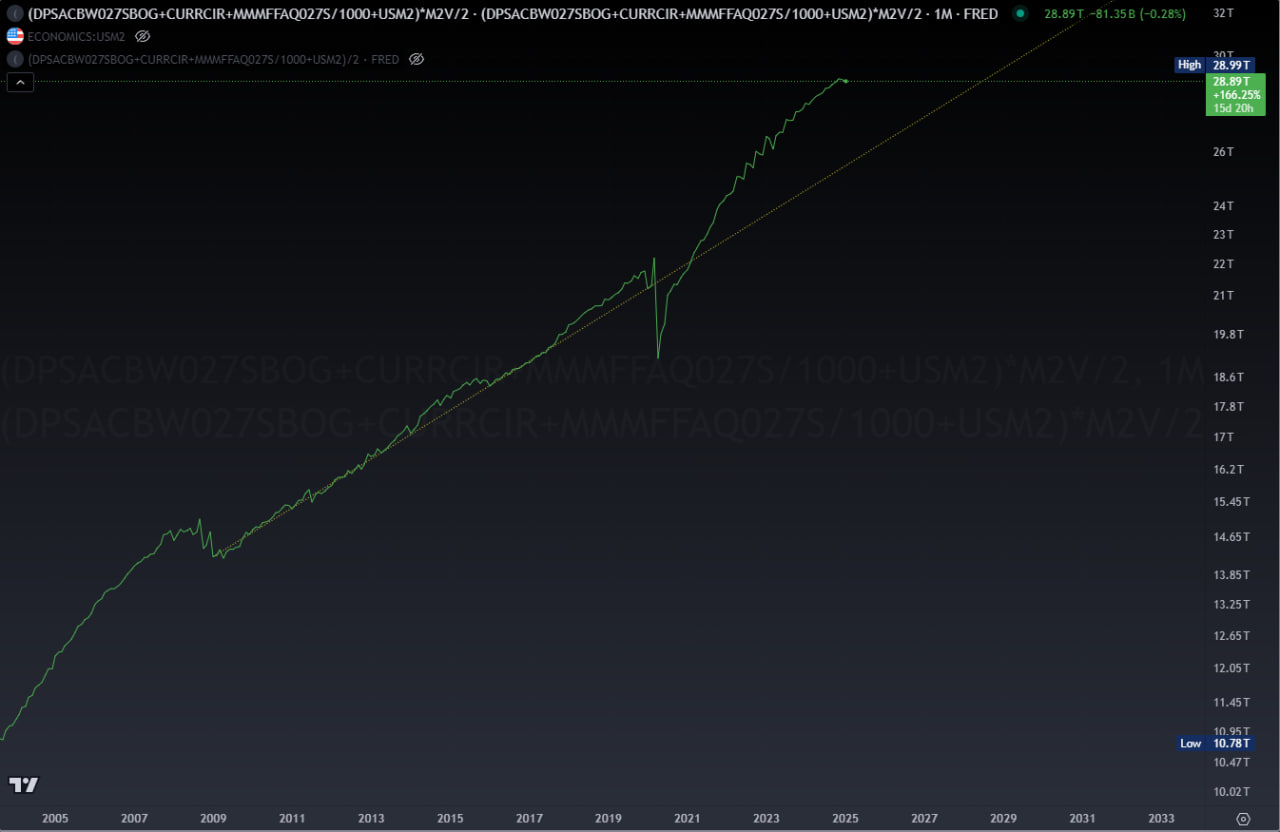
Task: Click the 2033 label on the time axis
Action: point(1161,818)
